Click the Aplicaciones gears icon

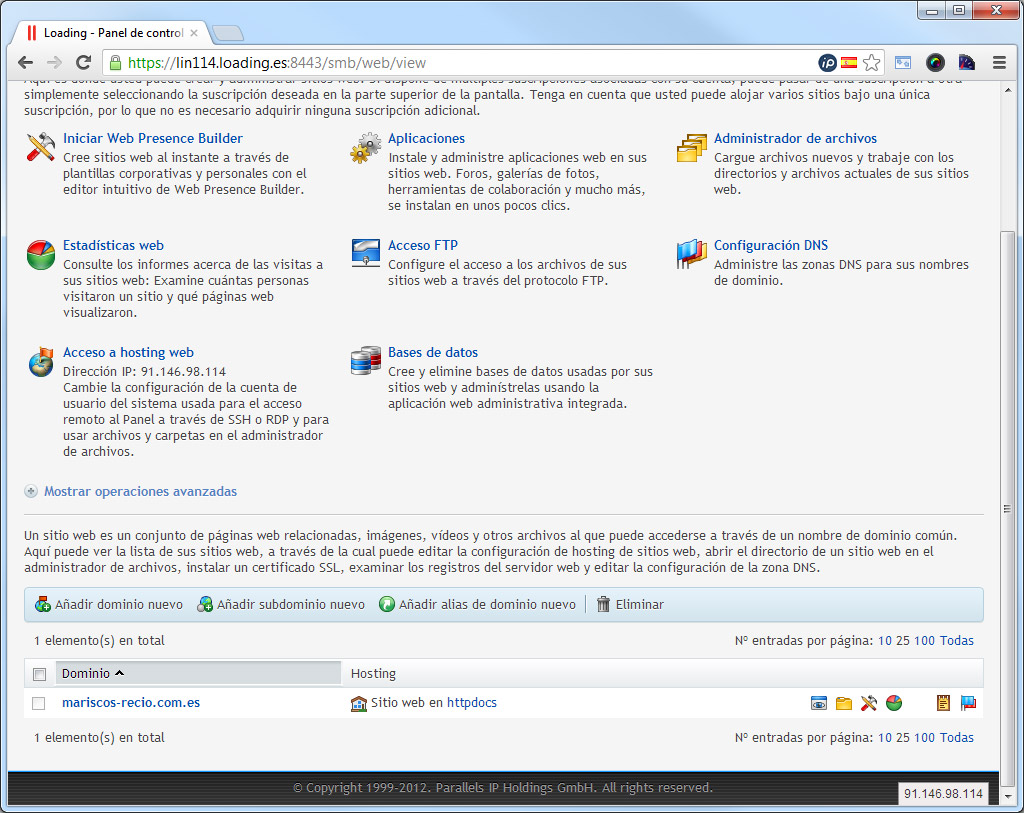pyautogui.click(x=366, y=147)
